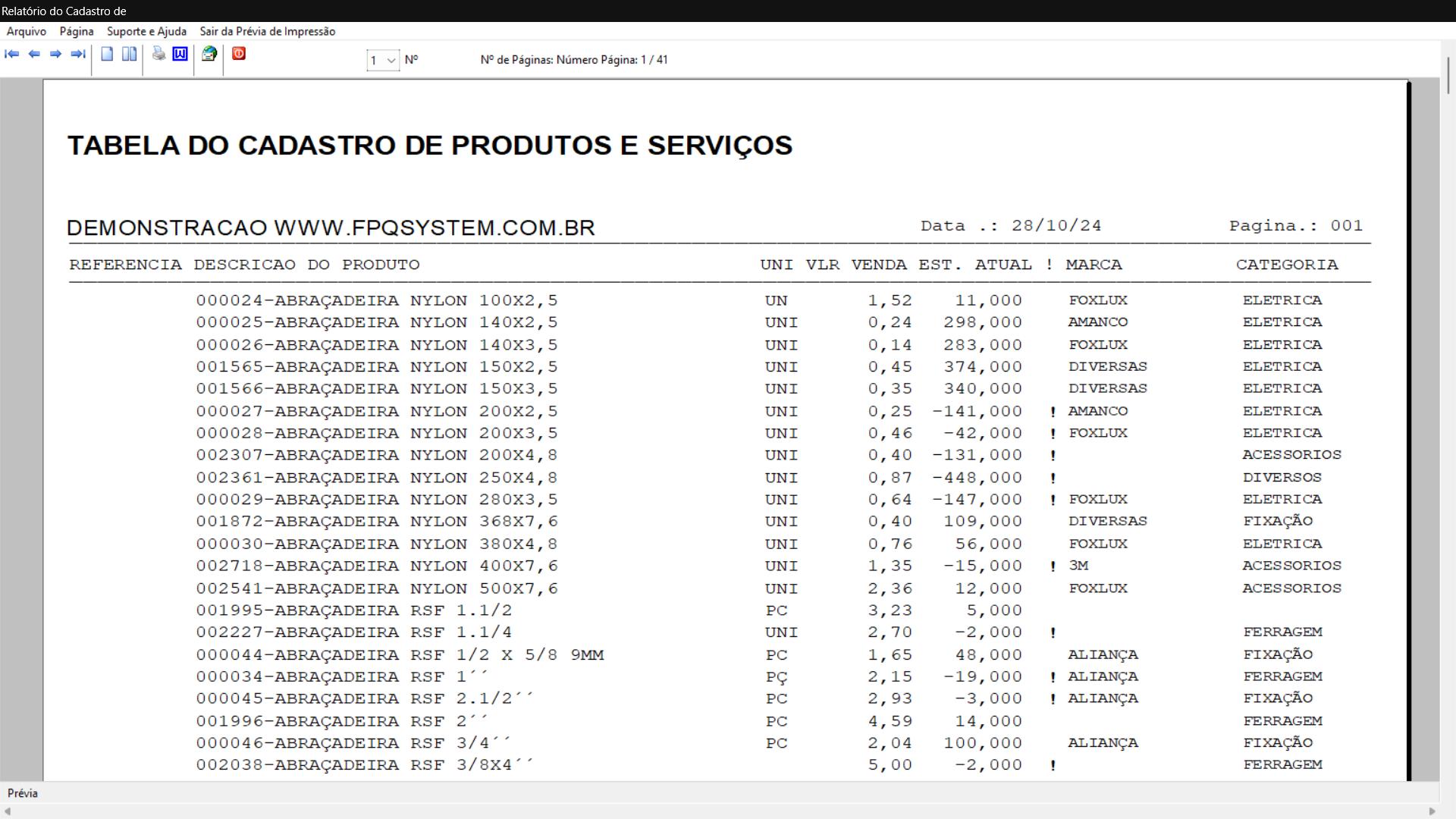1456x819 pixels.
Task: Click stock value -448,000
Action: tap(977, 478)
